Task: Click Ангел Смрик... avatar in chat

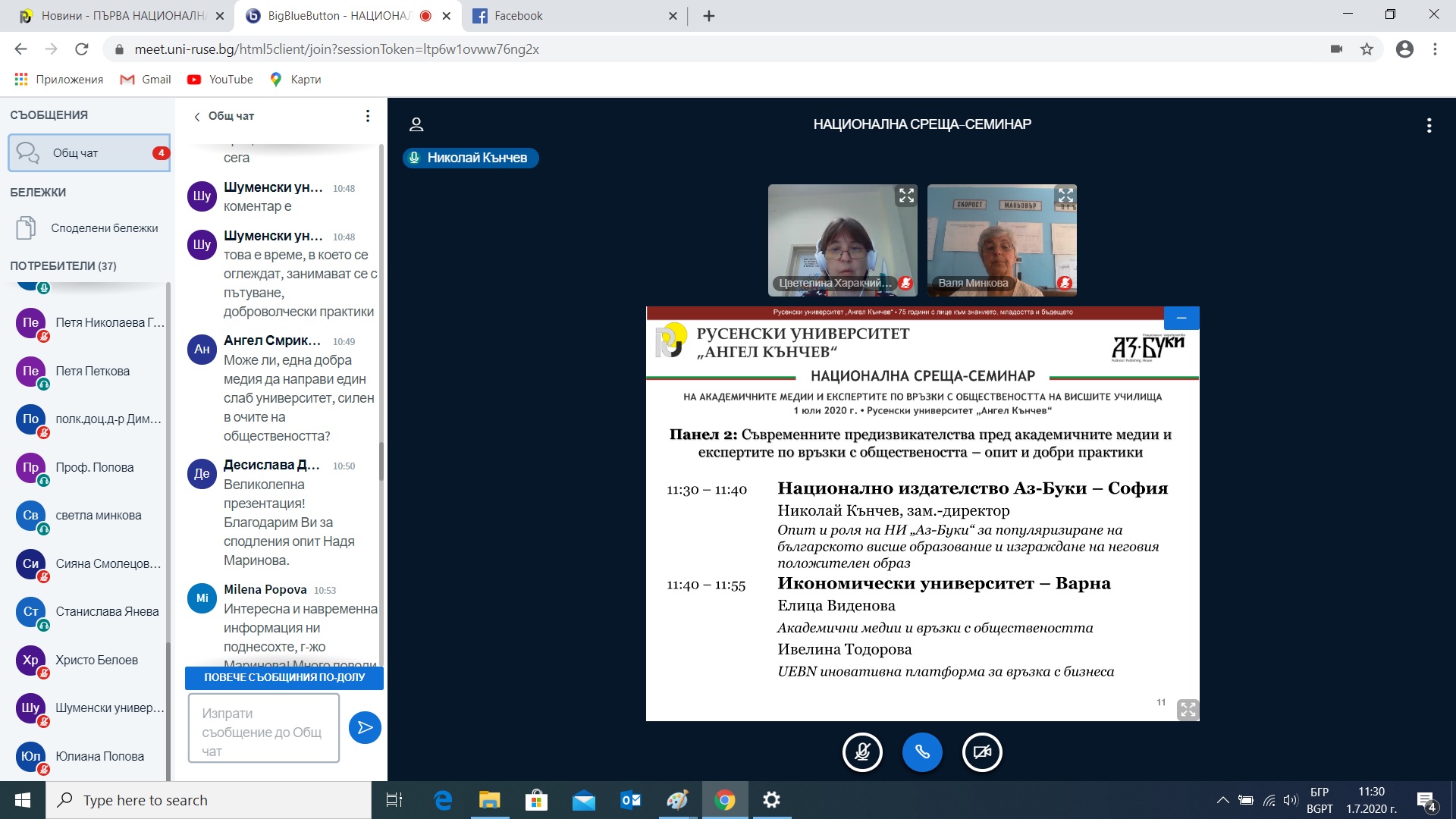Action: 202,350
